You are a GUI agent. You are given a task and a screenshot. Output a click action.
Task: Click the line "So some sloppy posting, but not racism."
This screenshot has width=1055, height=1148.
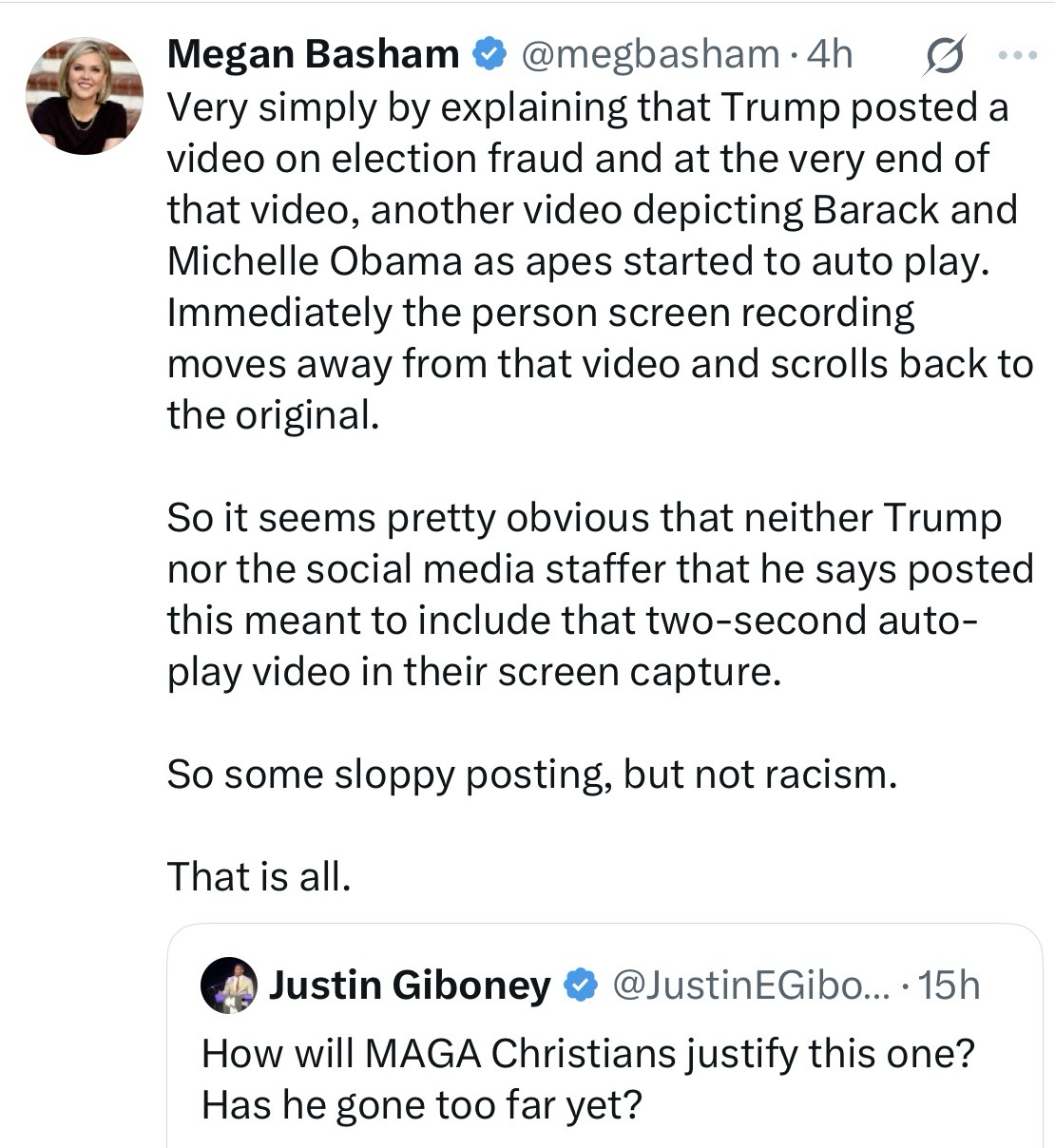click(532, 775)
